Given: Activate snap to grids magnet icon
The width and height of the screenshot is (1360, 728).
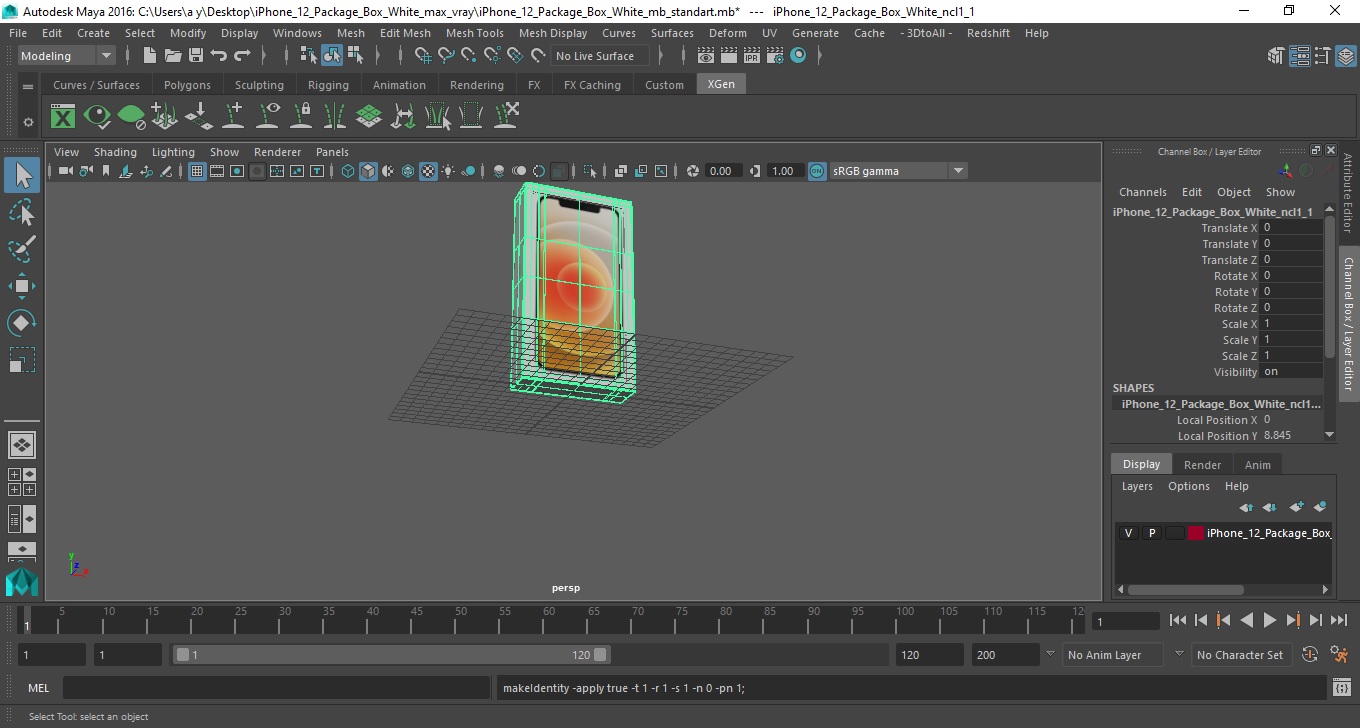Looking at the screenshot, I should pyautogui.click(x=422, y=56).
